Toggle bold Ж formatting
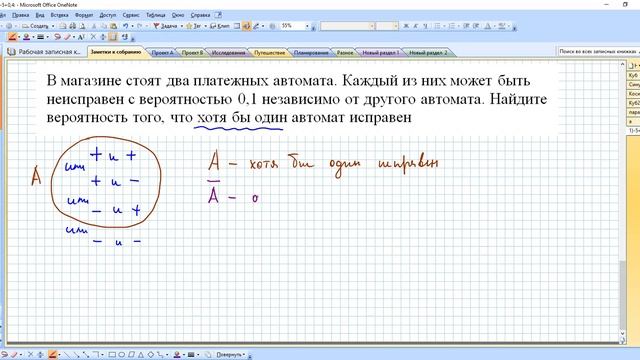This screenshot has width=640, height=360. tap(406, 26)
